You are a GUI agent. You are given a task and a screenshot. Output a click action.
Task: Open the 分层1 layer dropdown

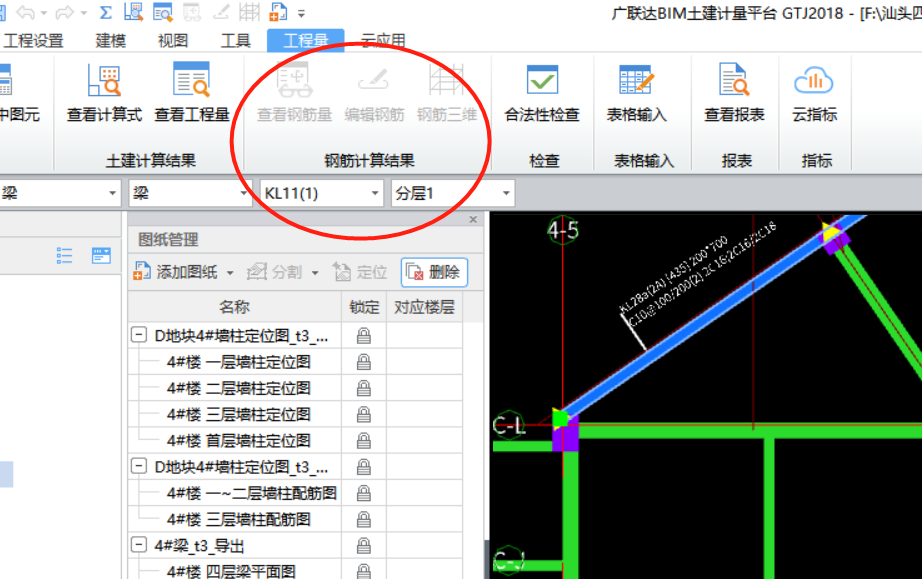pyautogui.click(x=506, y=193)
